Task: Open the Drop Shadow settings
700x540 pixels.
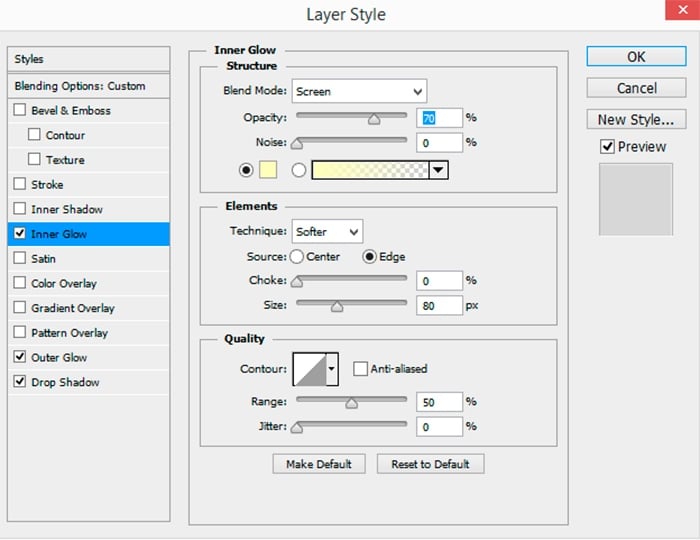Action: 65,382
